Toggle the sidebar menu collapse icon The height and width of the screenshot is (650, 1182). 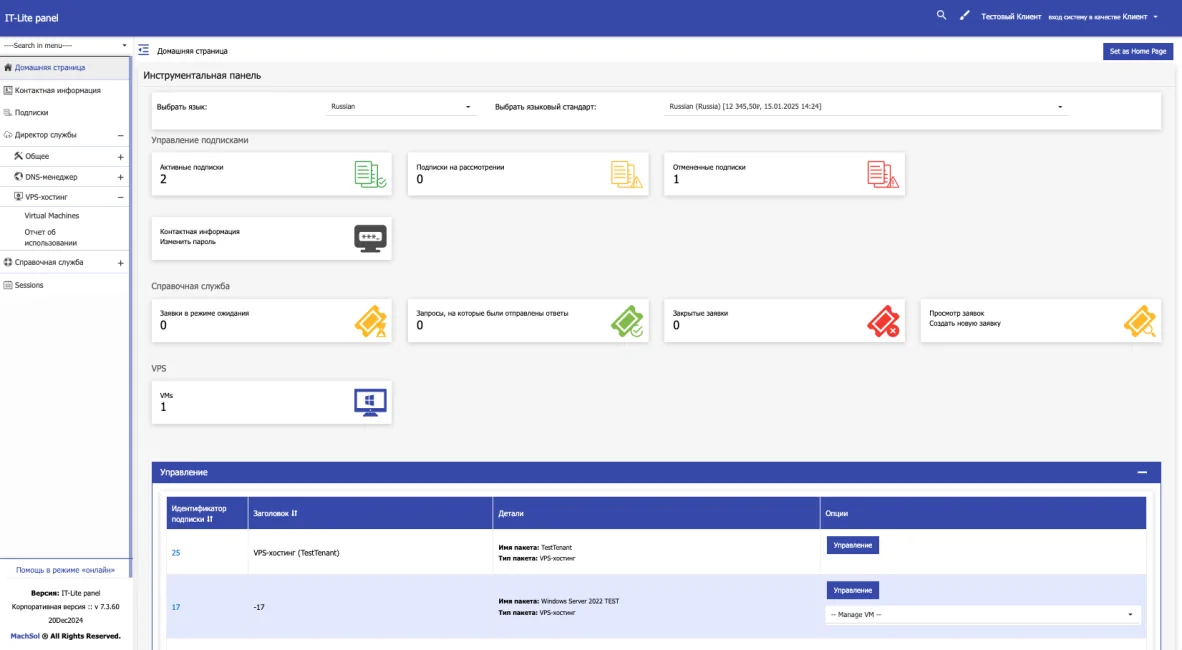[x=143, y=50]
